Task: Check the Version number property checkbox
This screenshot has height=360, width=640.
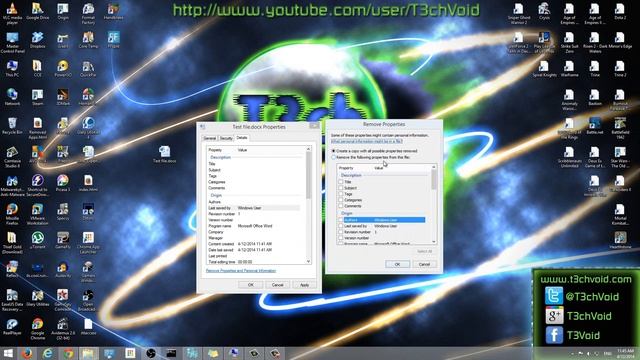Action: click(x=340, y=238)
